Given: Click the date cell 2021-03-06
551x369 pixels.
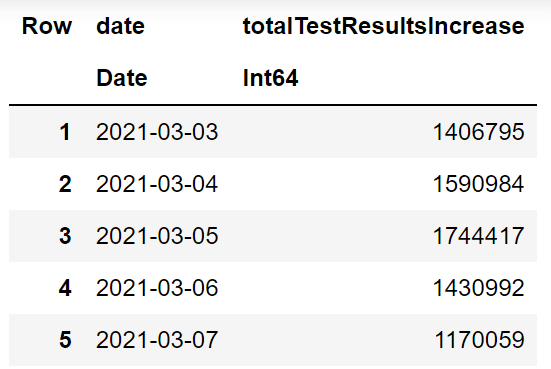Looking at the screenshot, I should point(157,288).
